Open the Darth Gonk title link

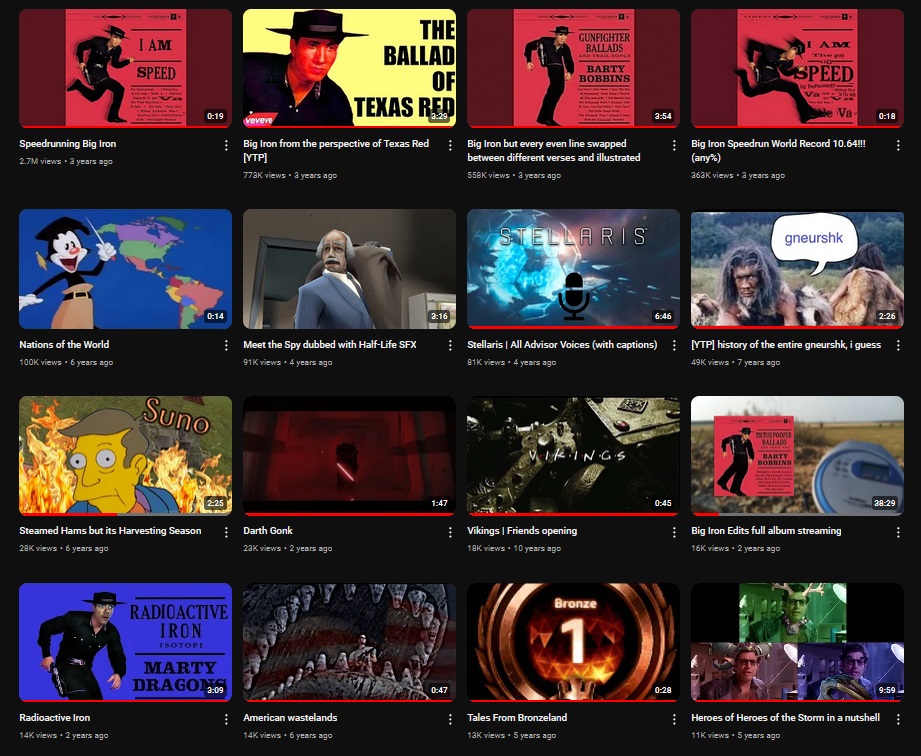click(x=268, y=530)
